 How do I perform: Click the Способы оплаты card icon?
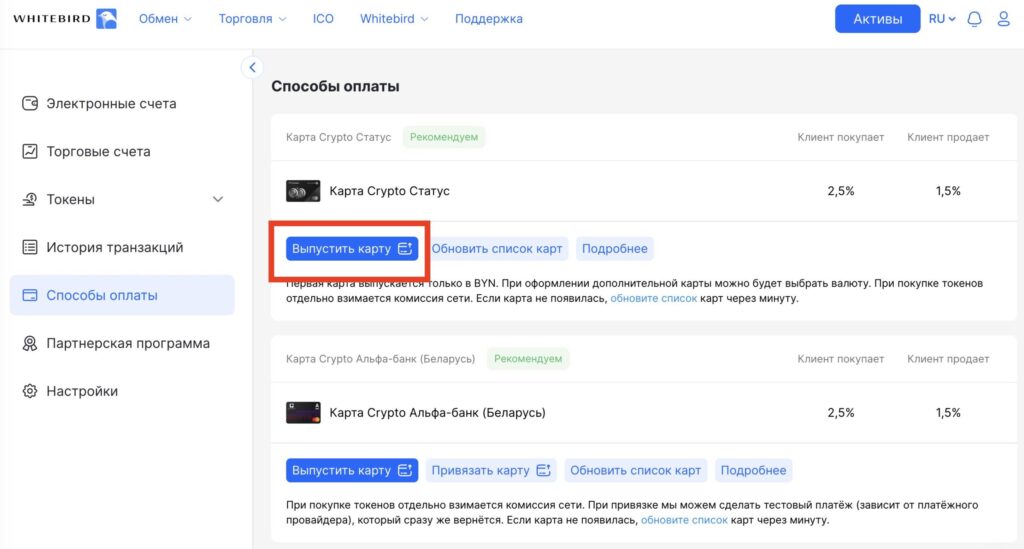tap(29, 295)
